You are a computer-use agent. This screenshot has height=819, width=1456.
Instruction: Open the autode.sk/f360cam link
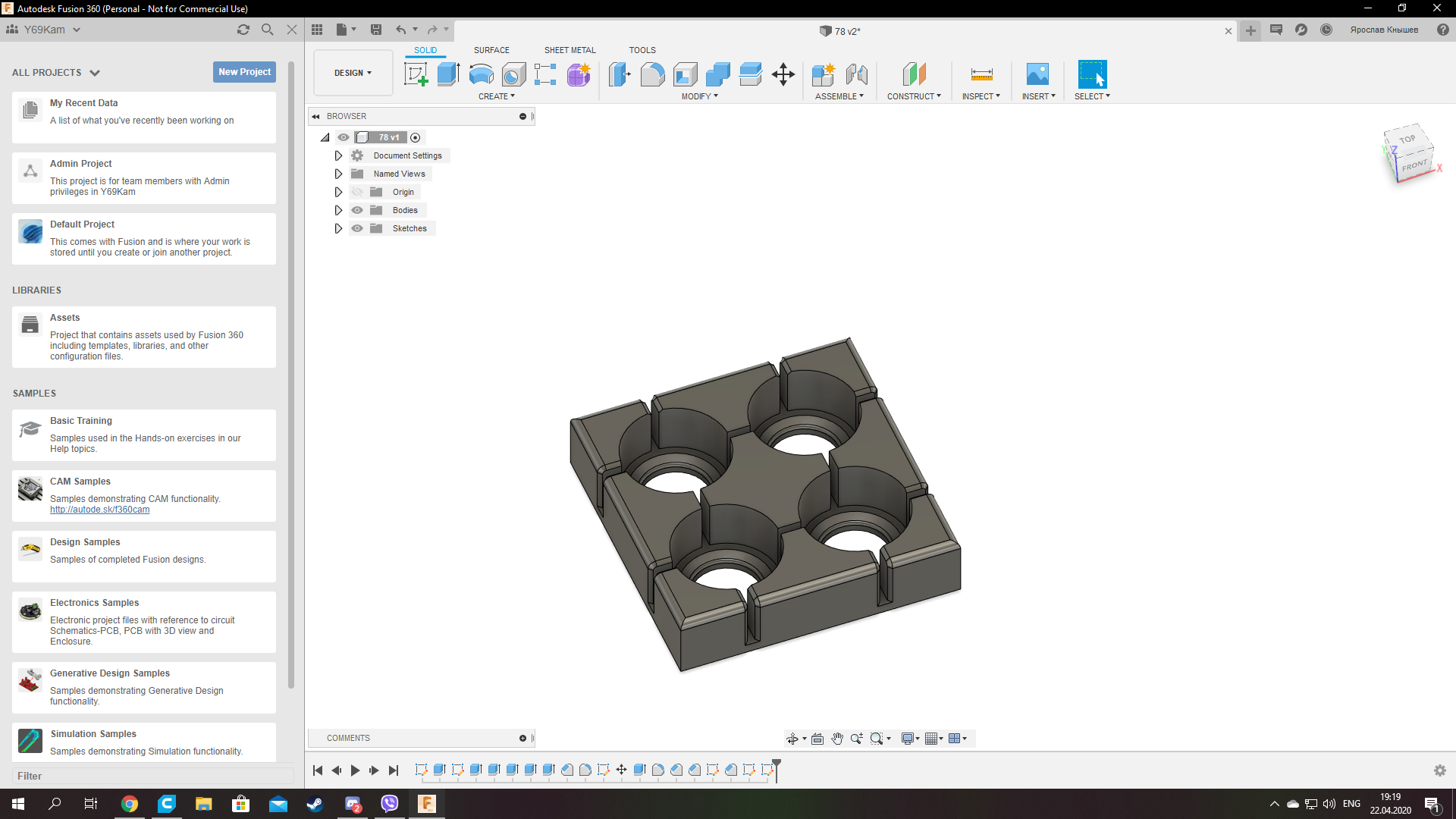point(99,510)
